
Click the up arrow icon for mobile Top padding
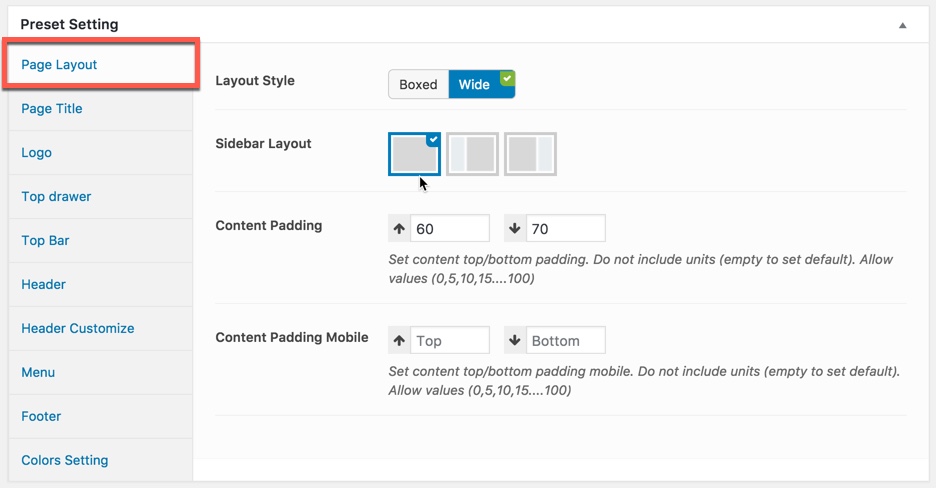tap(399, 340)
